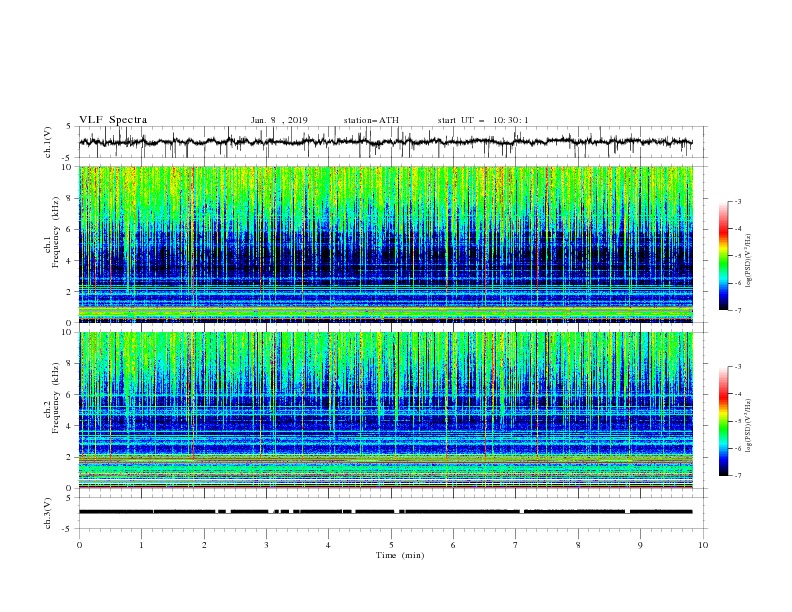Click inside the ch.2 spectrogram panel
The height and width of the screenshot is (612, 792).
(385, 410)
